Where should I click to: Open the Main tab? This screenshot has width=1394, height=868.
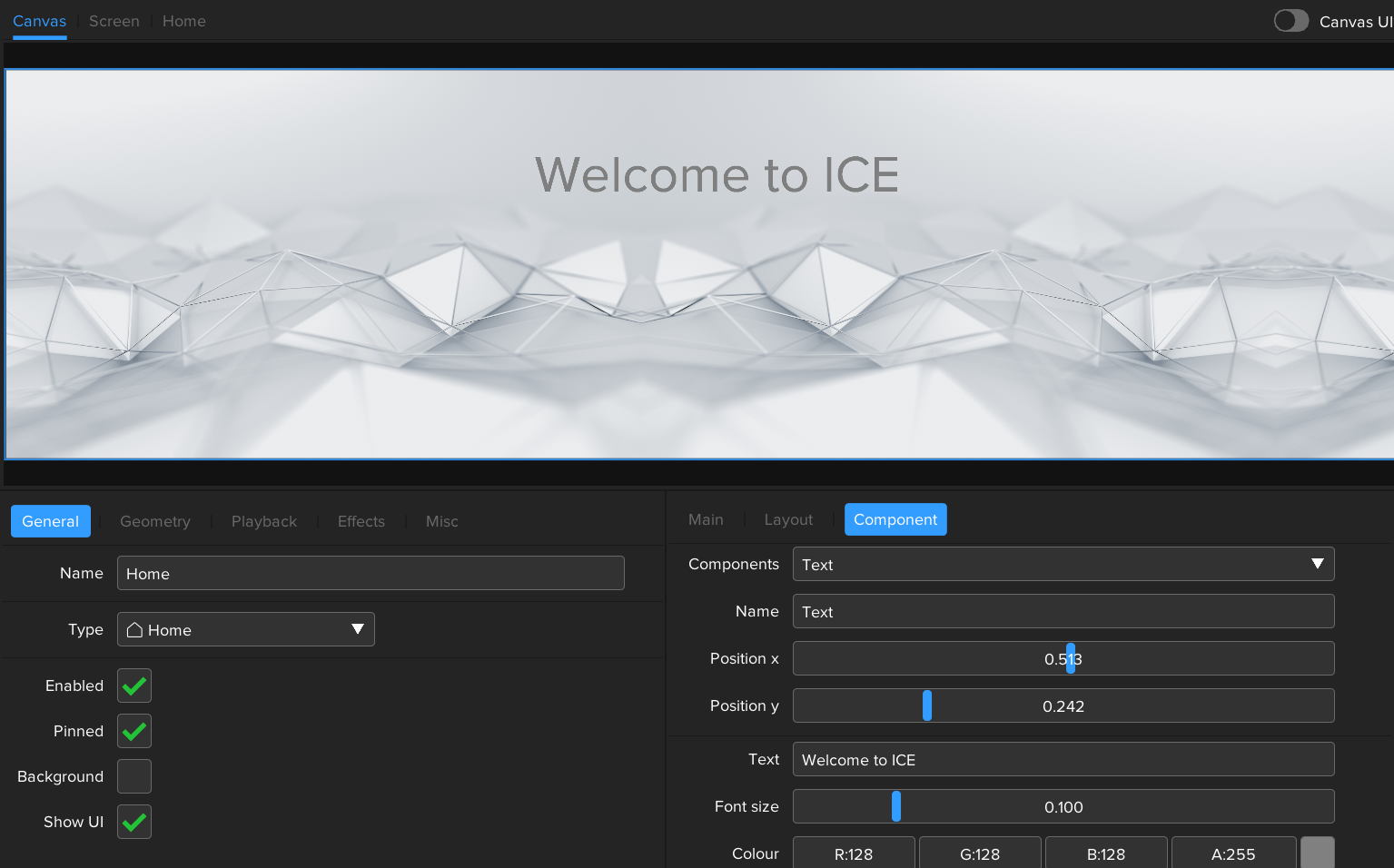(706, 519)
